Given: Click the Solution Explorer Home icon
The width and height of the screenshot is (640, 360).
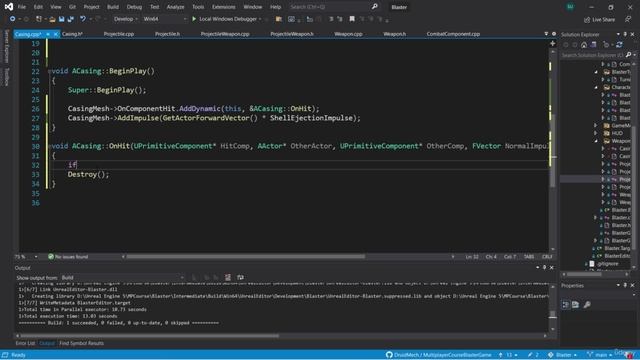Looking at the screenshot, I should [584, 45].
